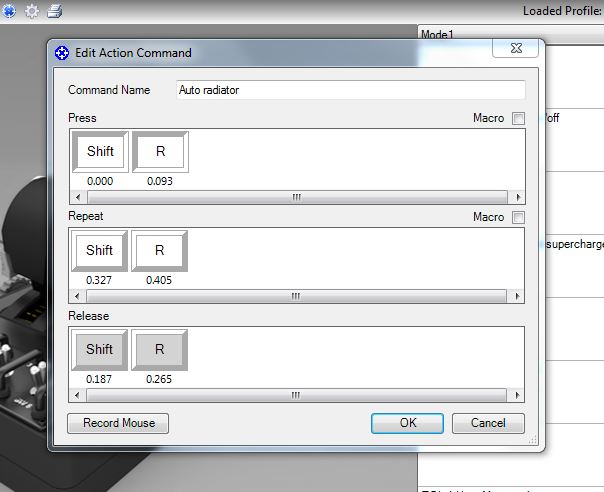Click the 0.327 timing under Repeat Shift

click(99, 280)
